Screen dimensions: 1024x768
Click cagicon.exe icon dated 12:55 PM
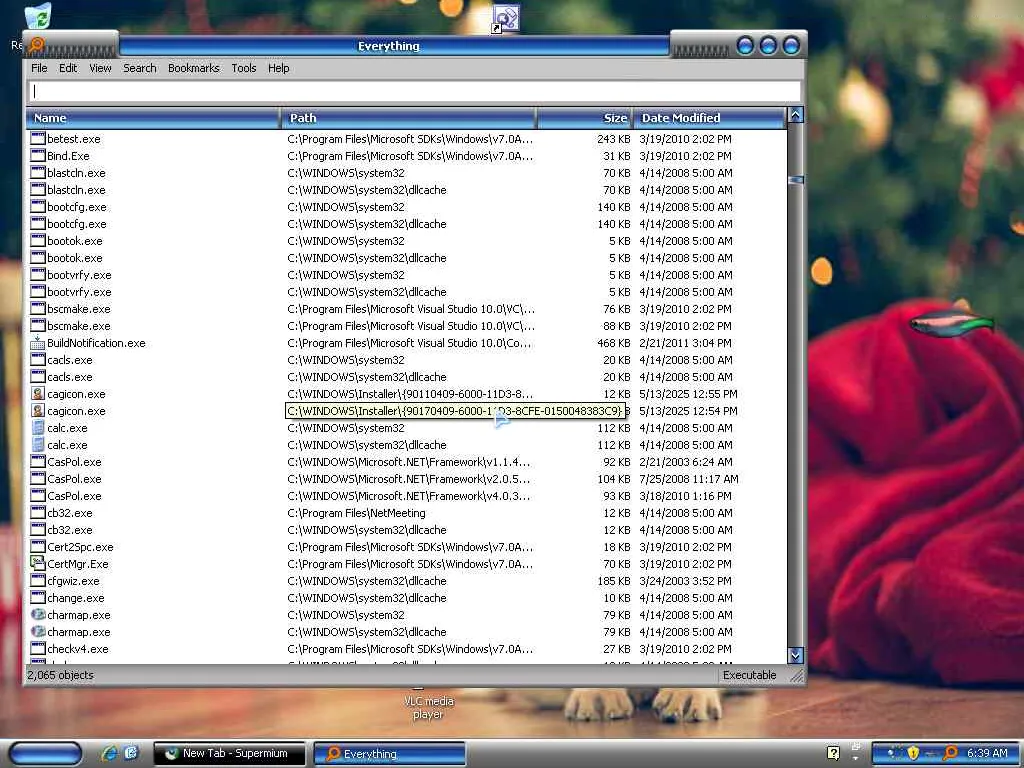tap(38, 394)
